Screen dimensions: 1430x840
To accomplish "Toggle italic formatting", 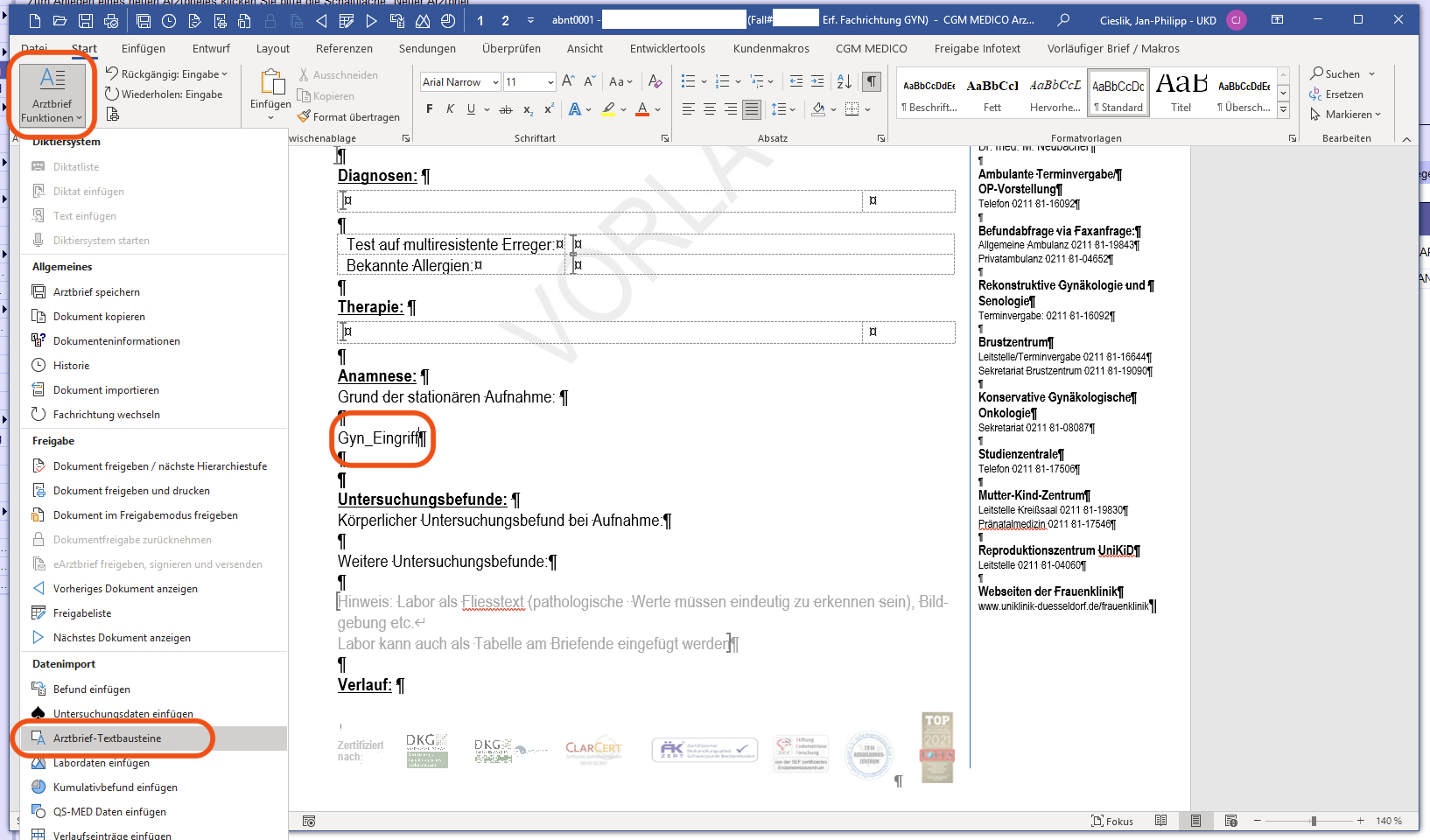I will (x=450, y=109).
